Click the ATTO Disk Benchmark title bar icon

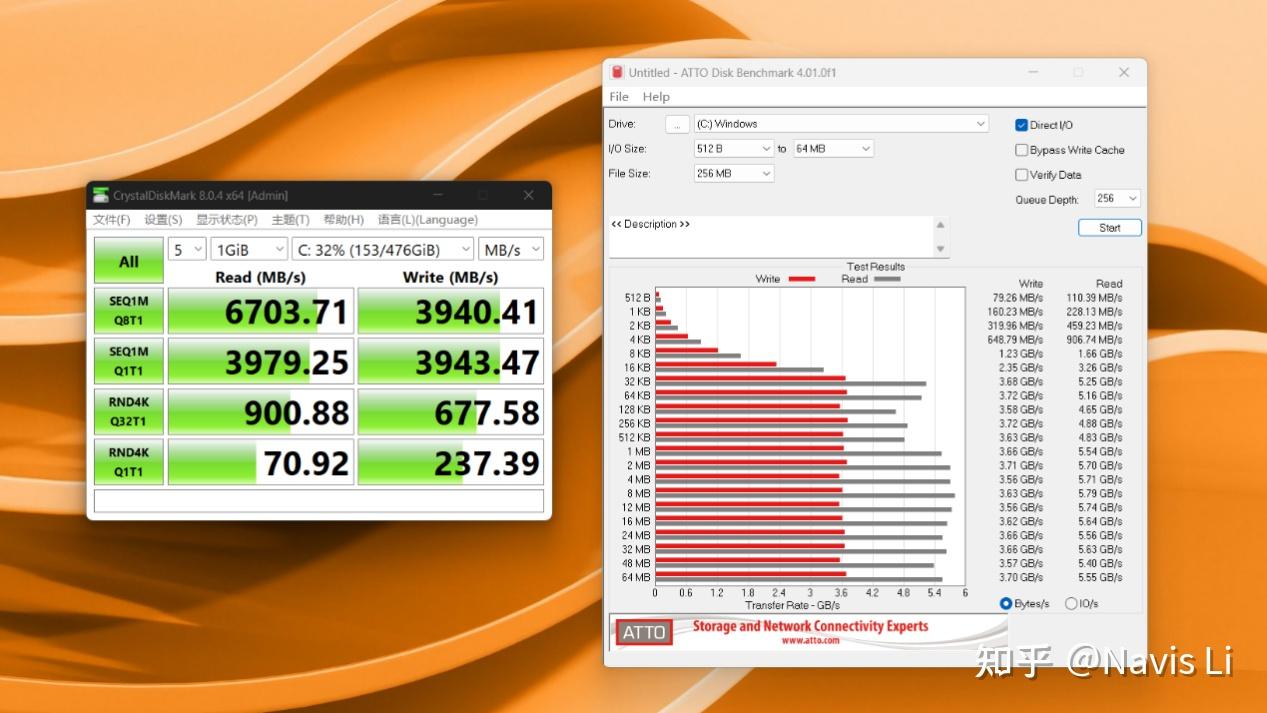point(617,72)
